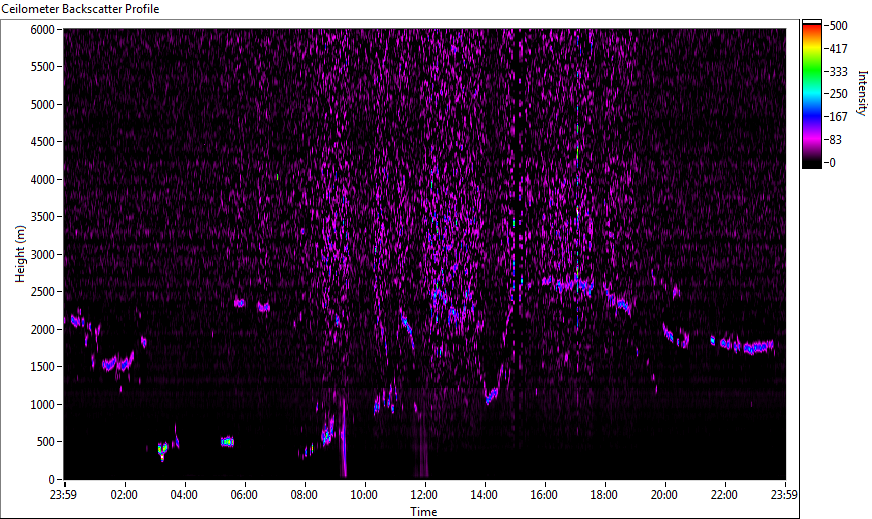Click the 16:00 time axis label
Image resolution: width=872 pixels, height=519 pixels.
pyautogui.click(x=544, y=495)
